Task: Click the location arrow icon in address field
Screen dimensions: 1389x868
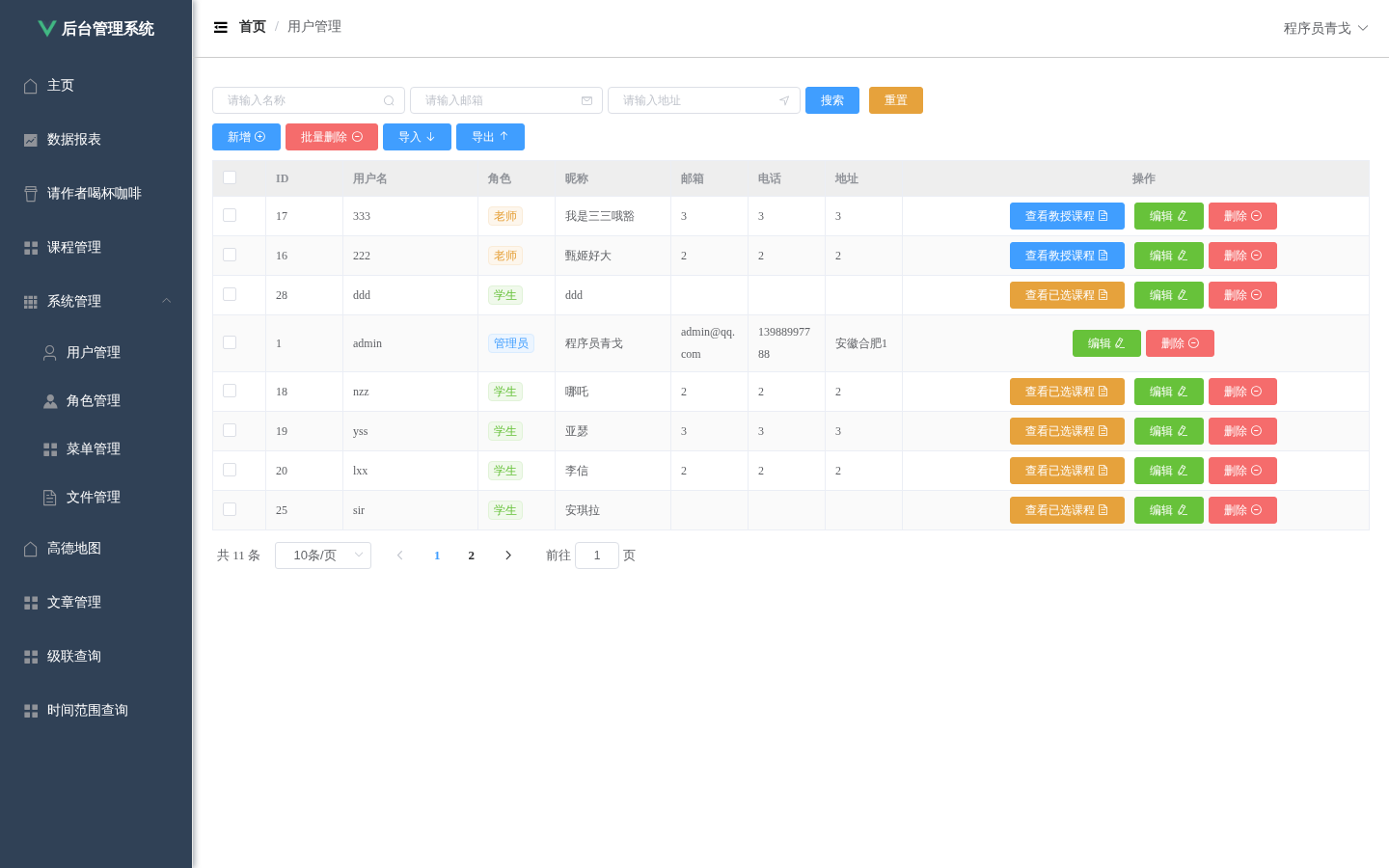Action: [784, 100]
